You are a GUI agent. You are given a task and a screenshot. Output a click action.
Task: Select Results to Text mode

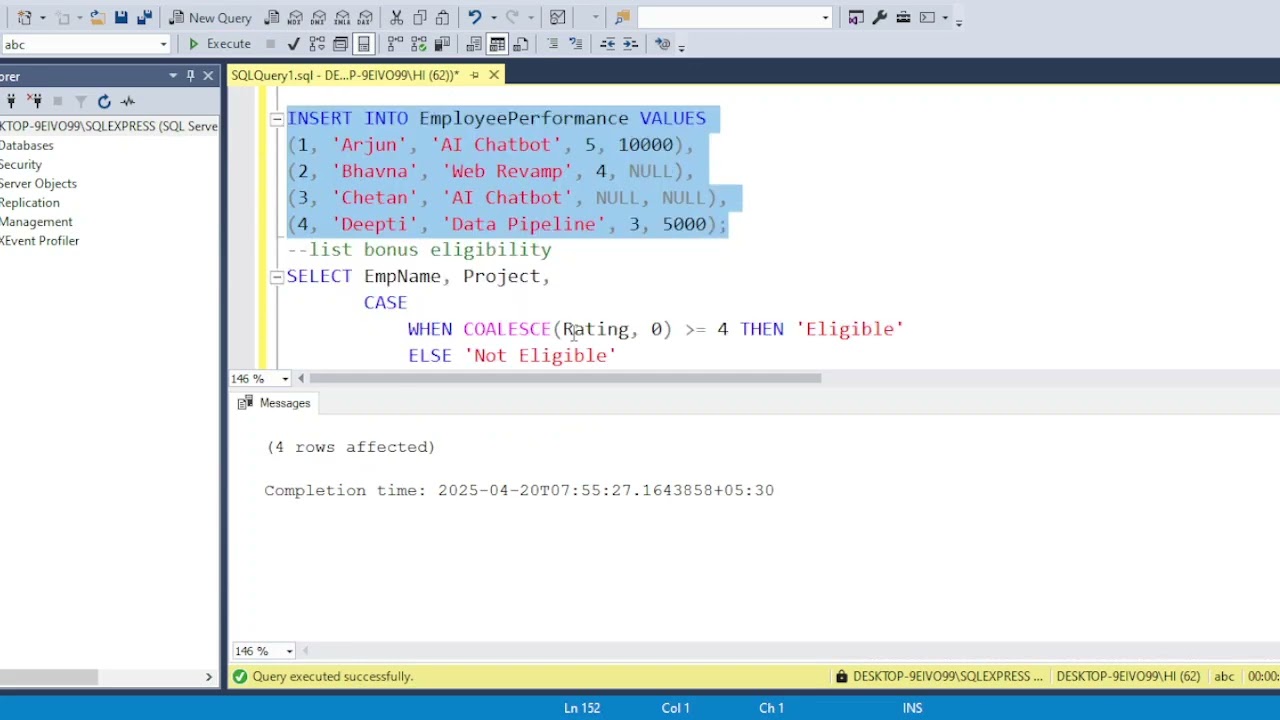point(473,44)
